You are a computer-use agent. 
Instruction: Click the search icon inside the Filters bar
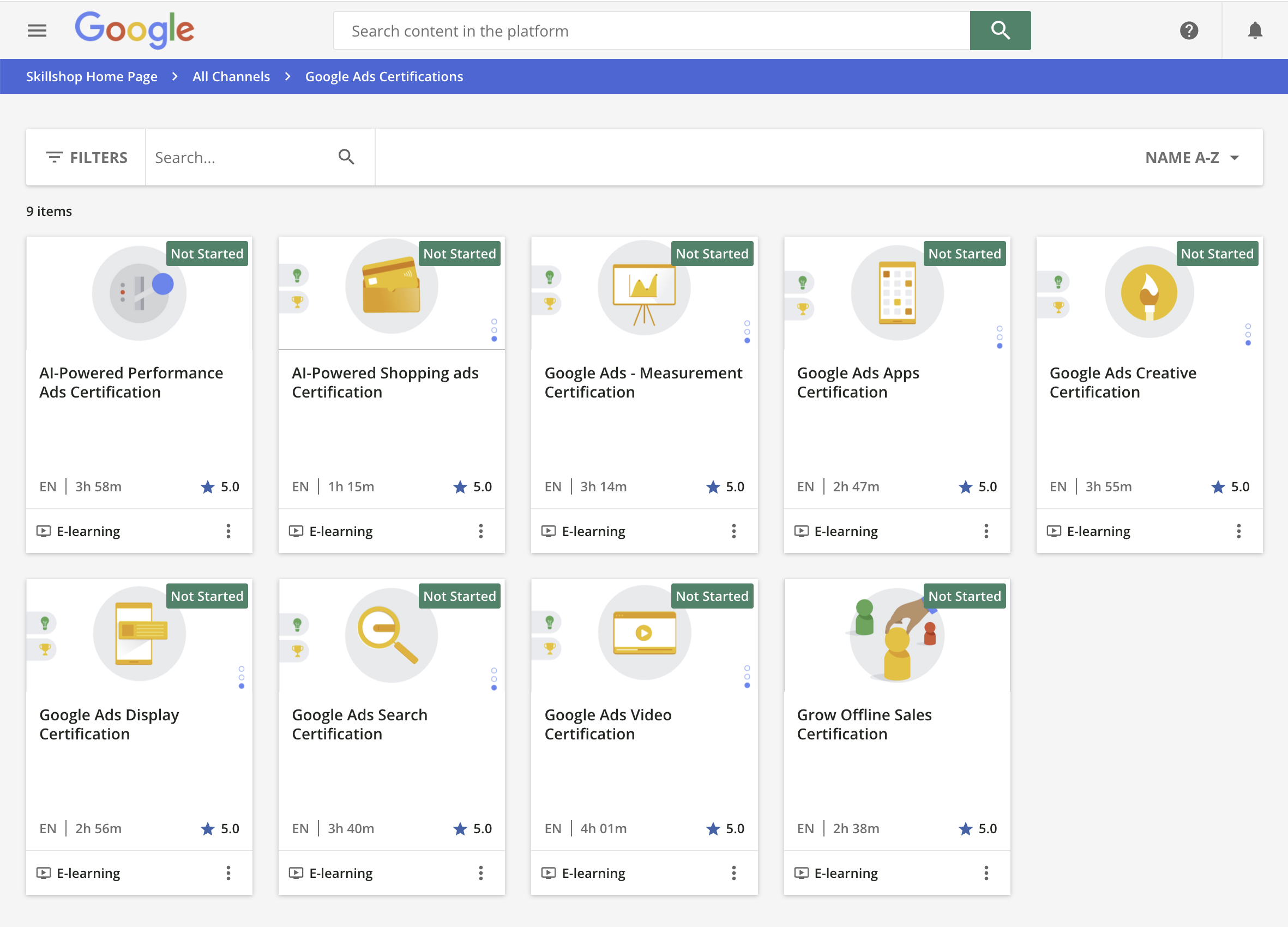click(x=346, y=157)
